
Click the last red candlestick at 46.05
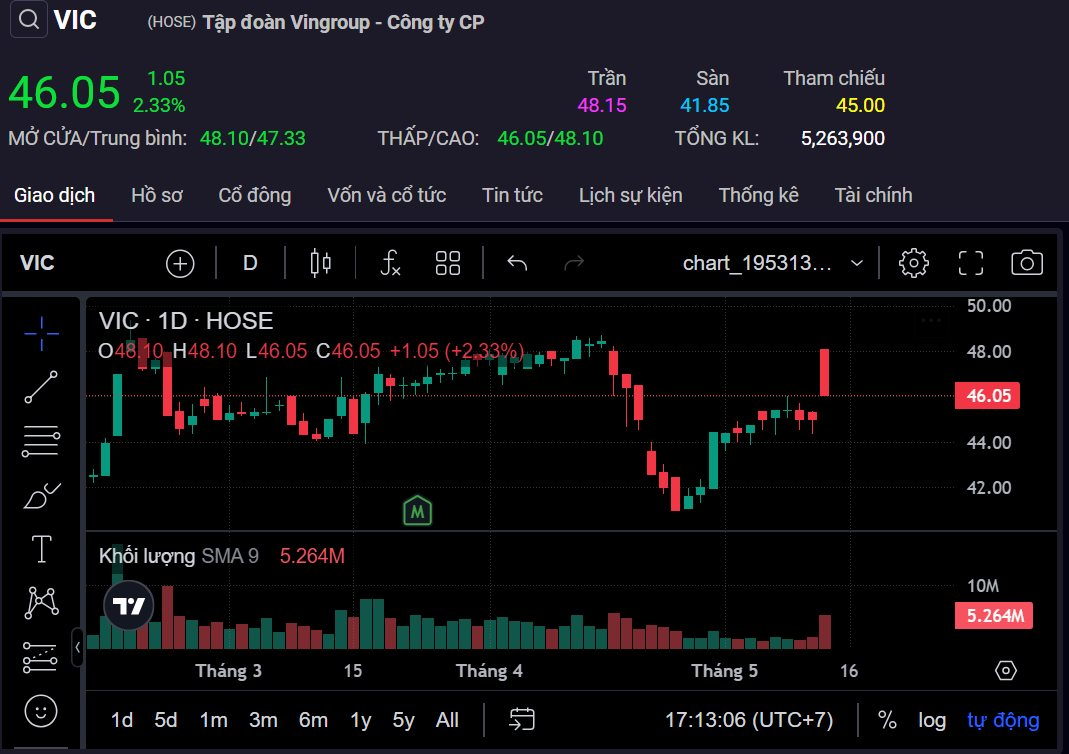click(824, 372)
